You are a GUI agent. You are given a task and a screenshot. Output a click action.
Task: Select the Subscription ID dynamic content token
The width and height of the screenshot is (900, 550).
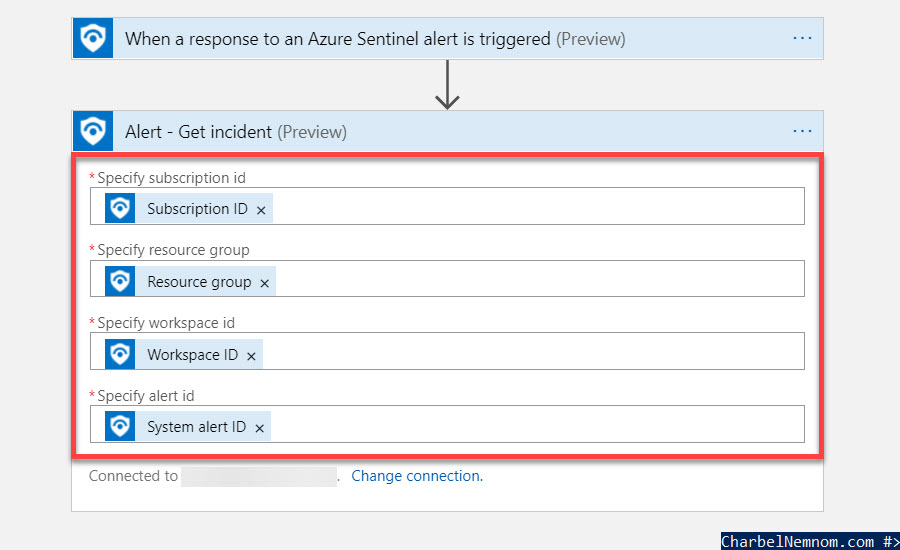(189, 208)
